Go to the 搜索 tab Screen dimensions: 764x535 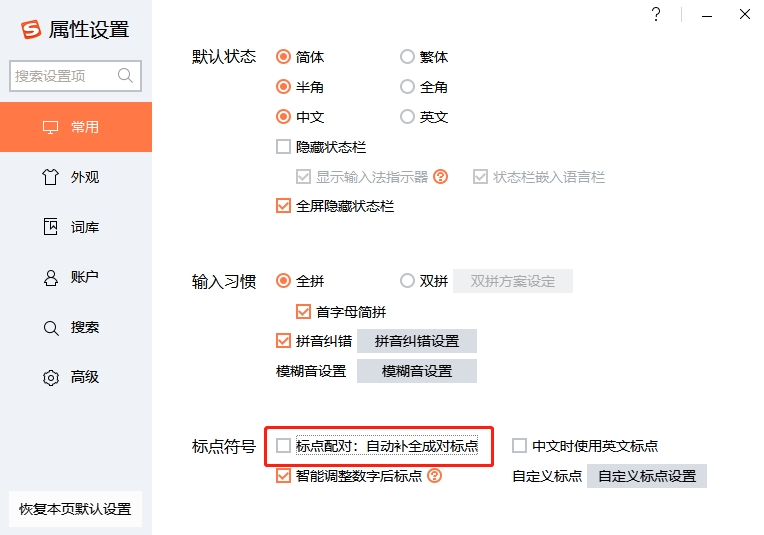click(76, 327)
